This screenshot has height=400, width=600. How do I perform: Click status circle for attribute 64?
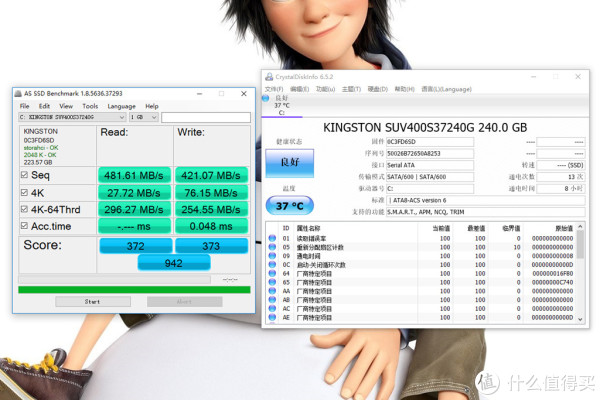pyautogui.click(x=272, y=273)
